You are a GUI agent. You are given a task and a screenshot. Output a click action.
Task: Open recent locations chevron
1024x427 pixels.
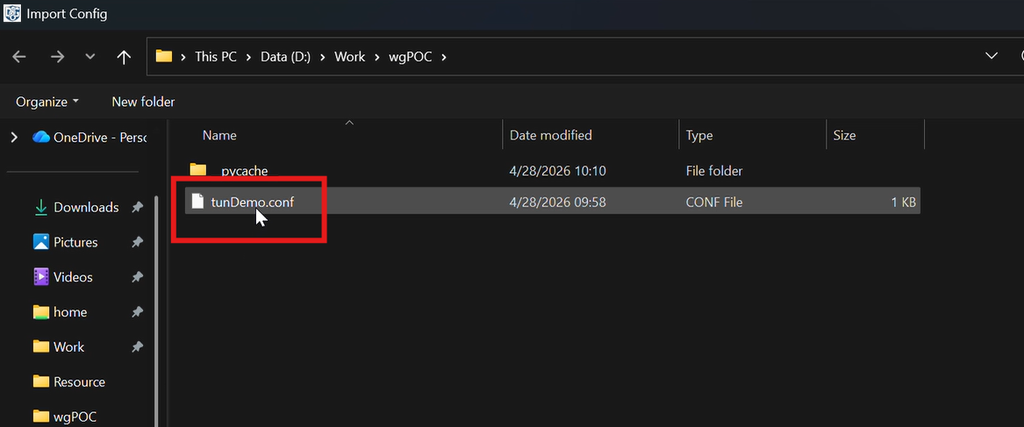tap(91, 57)
